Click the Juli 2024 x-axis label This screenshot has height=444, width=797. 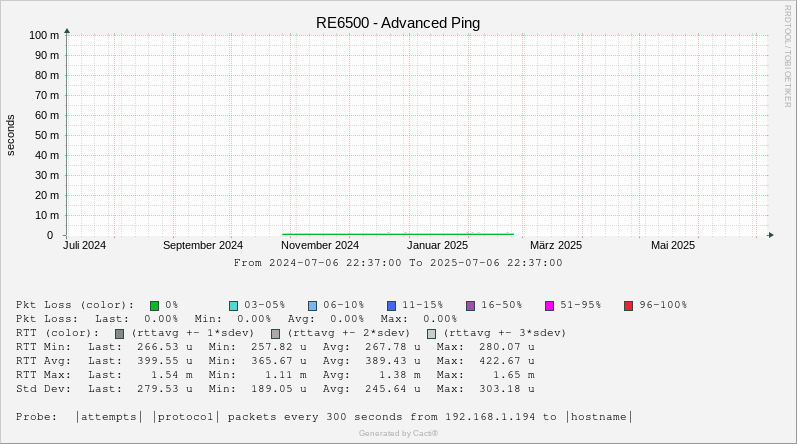point(84,245)
